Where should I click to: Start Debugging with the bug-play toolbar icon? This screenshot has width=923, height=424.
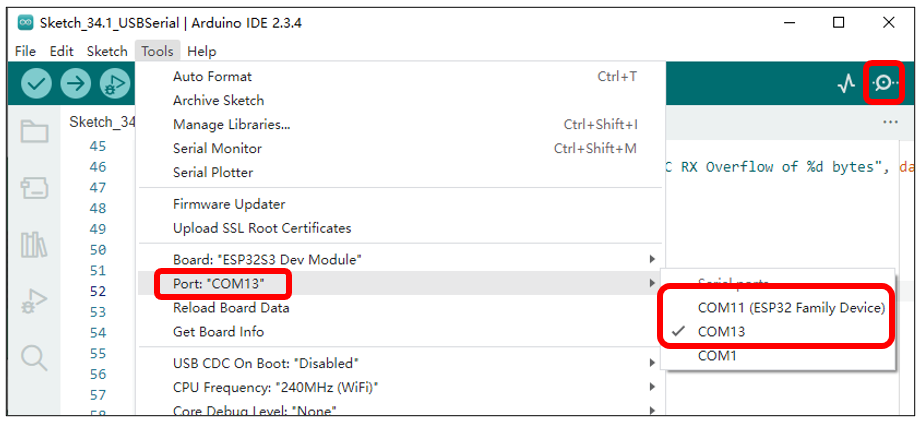115,84
